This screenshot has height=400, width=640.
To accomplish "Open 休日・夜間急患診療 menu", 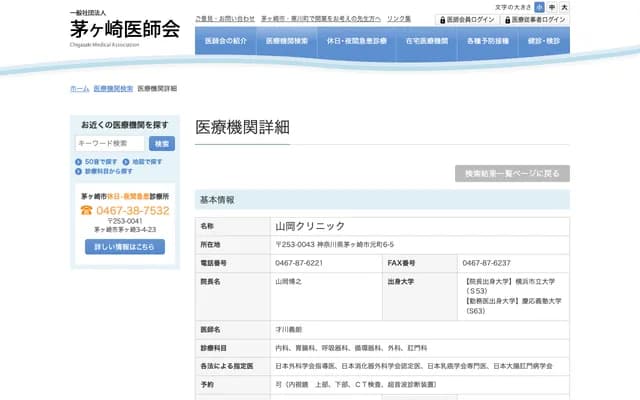I will pos(358,42).
